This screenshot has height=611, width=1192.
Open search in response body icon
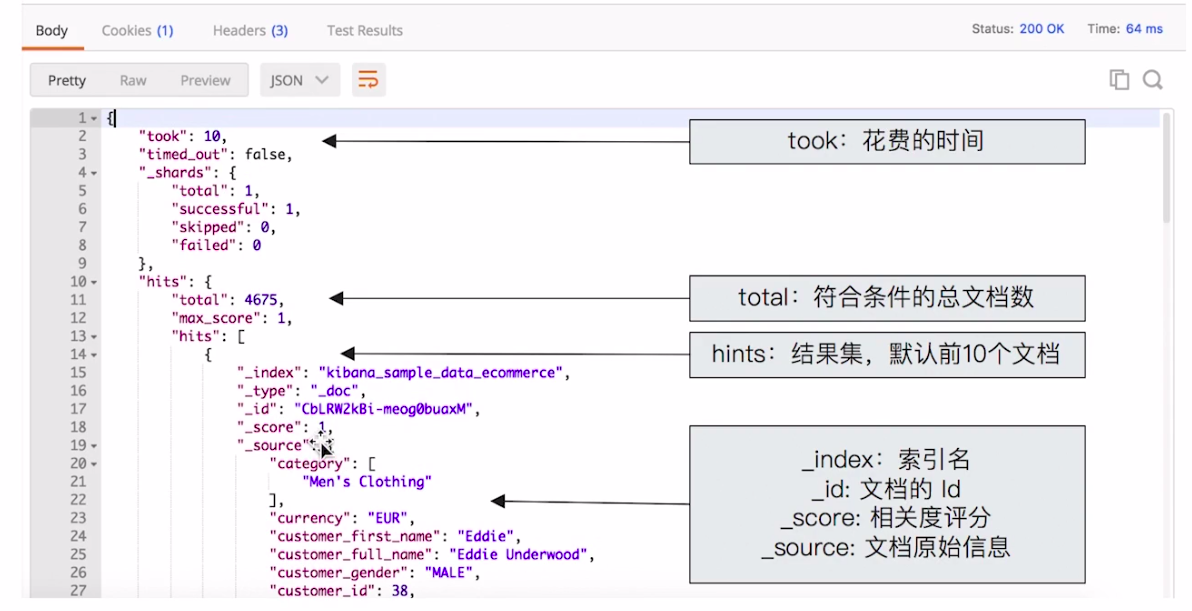pyautogui.click(x=1152, y=79)
